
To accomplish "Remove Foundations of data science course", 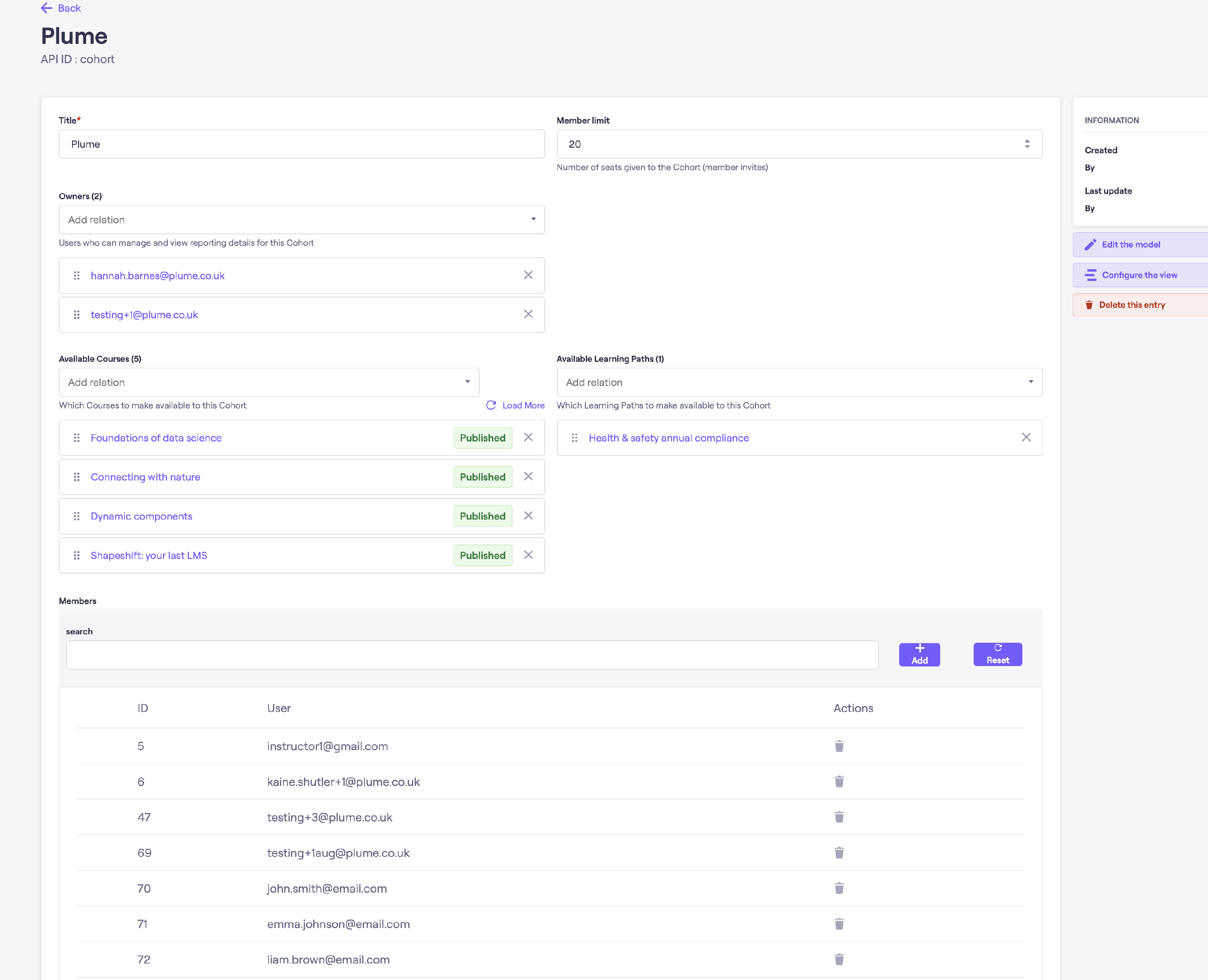I will tap(528, 437).
